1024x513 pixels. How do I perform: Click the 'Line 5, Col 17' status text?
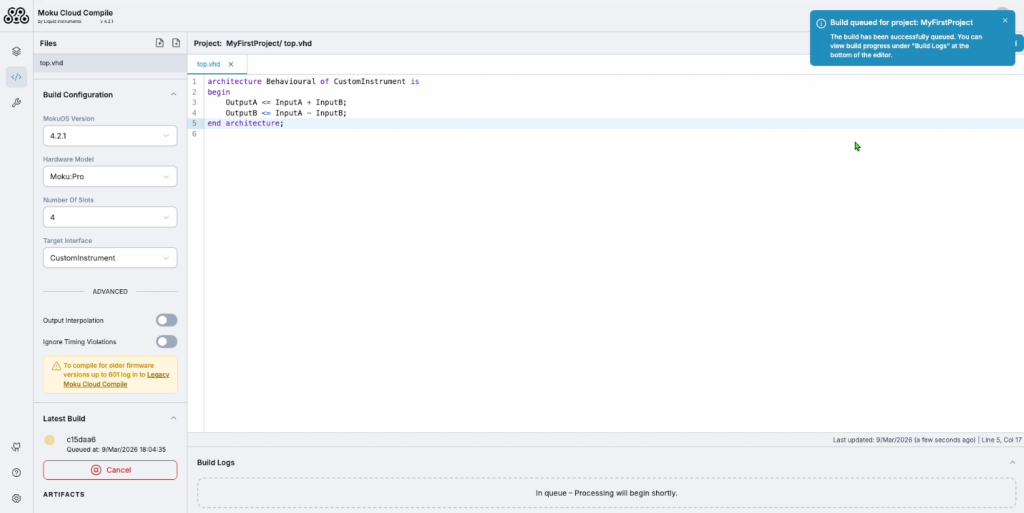pyautogui.click(x=1002, y=440)
